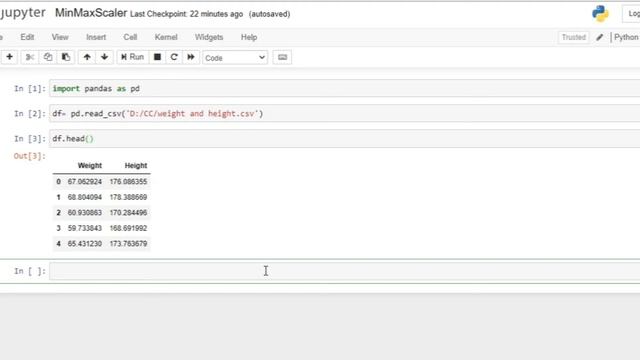Click the height value 176.086355
640x360 pixels.
point(128,182)
